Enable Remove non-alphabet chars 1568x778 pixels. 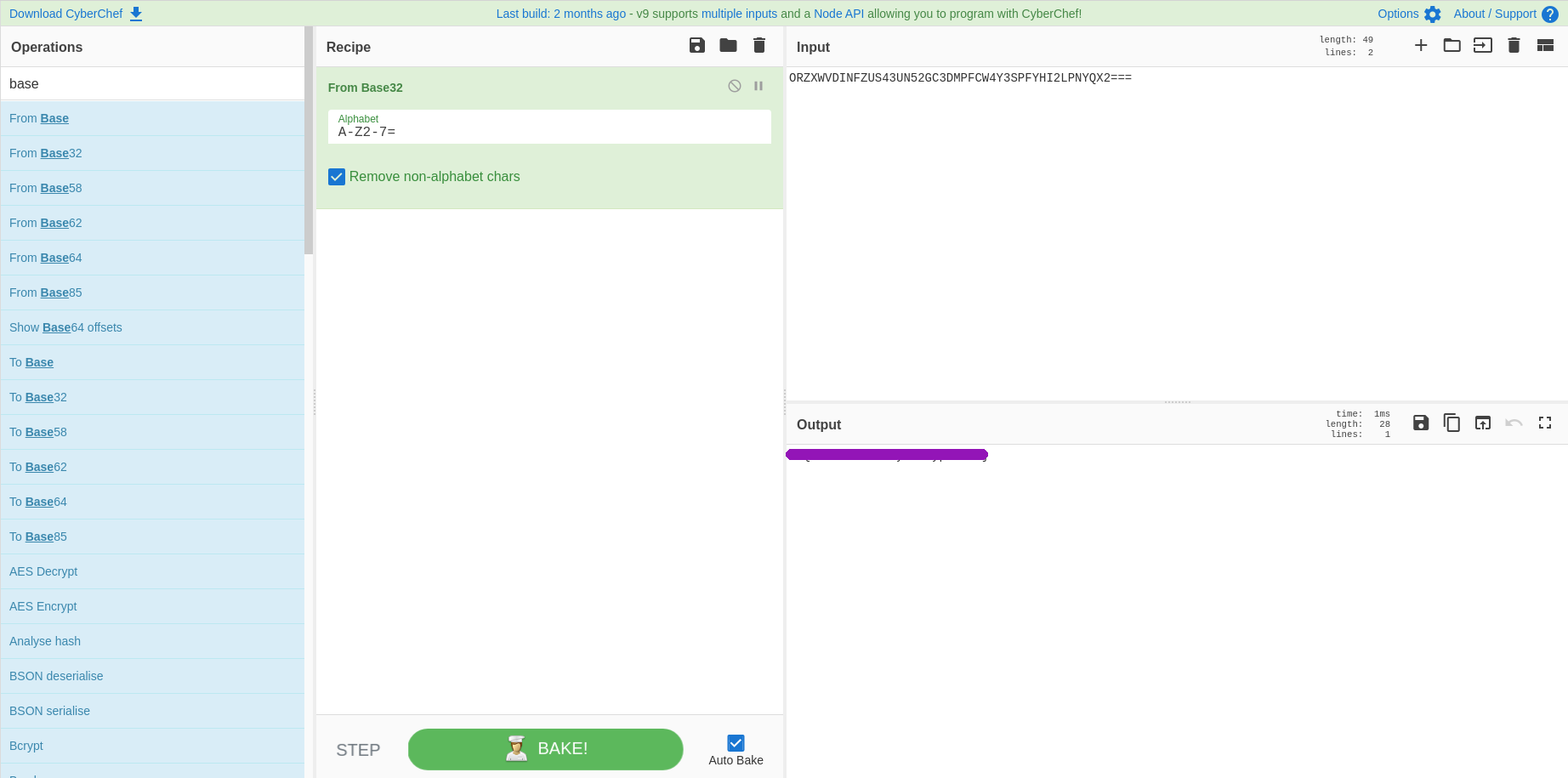[x=337, y=176]
